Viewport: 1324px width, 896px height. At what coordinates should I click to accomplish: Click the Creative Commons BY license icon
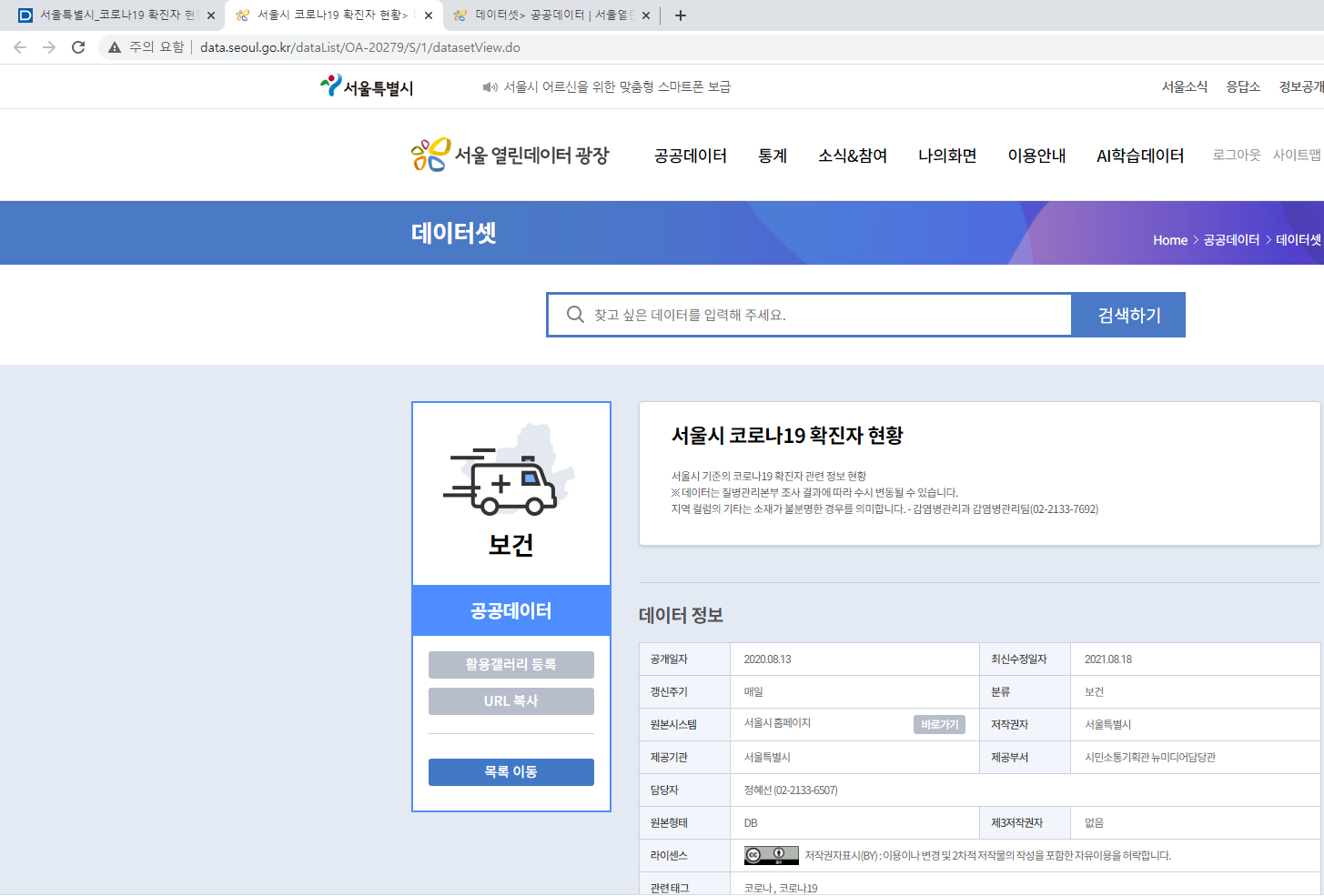[x=772, y=855]
